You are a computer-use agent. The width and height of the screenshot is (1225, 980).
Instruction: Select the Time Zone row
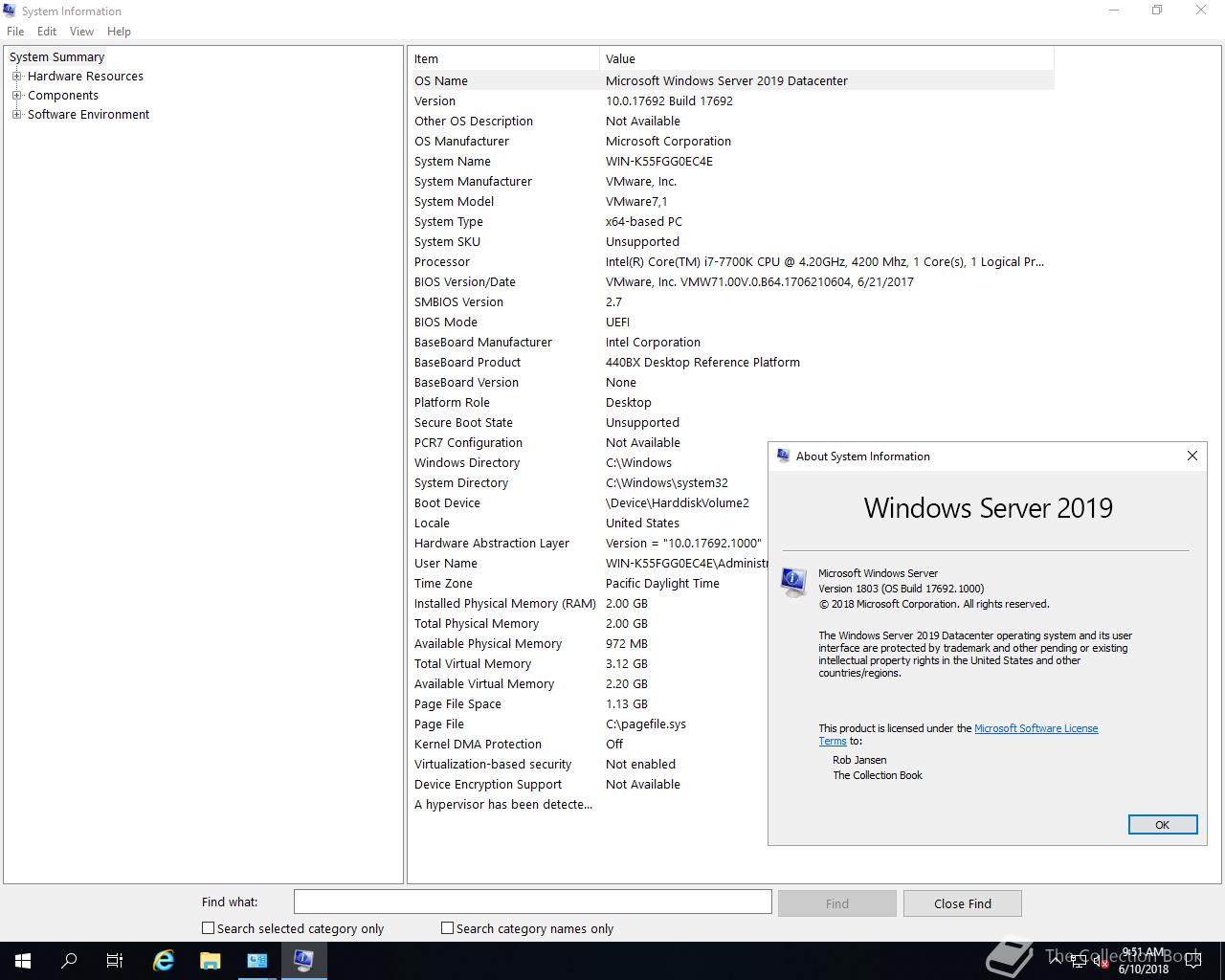(x=590, y=583)
